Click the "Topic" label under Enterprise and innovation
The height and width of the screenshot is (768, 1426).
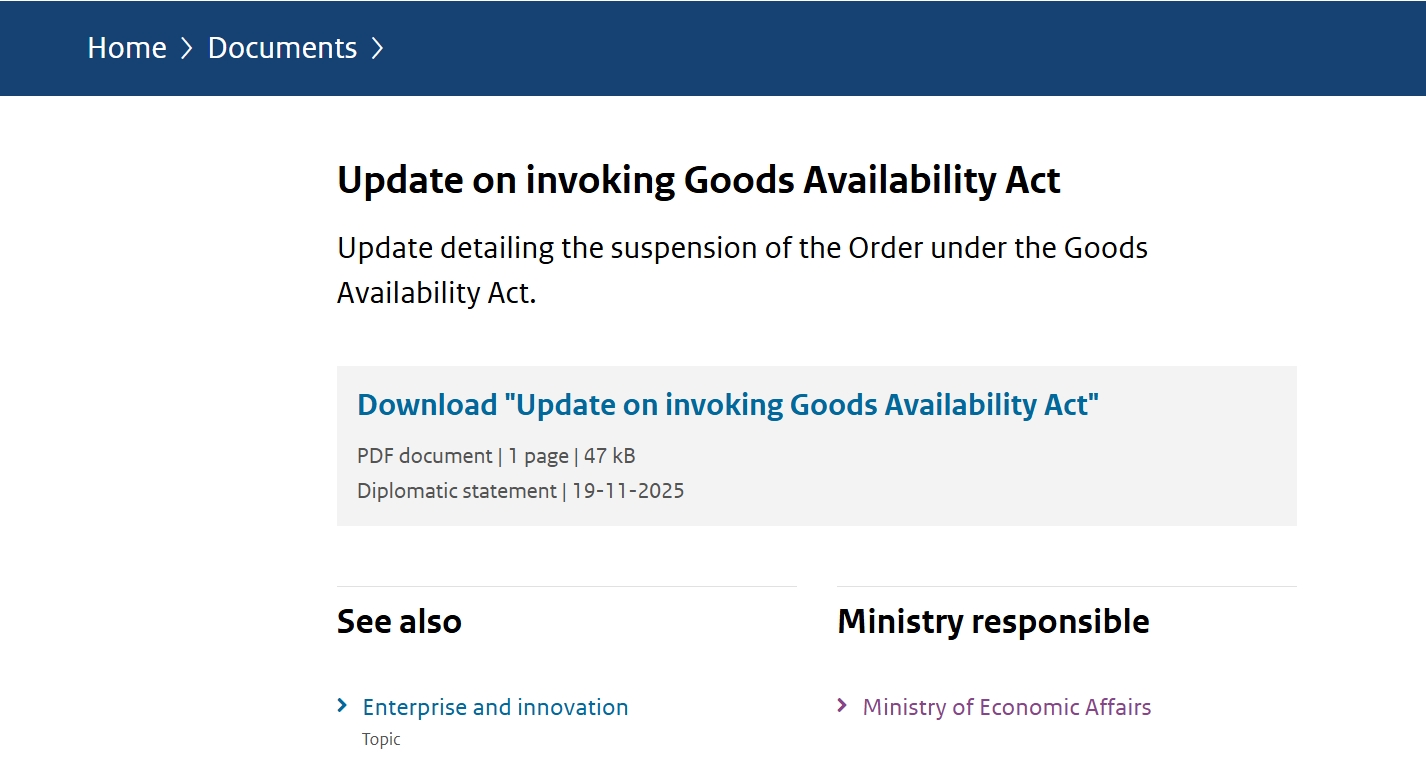pos(381,740)
